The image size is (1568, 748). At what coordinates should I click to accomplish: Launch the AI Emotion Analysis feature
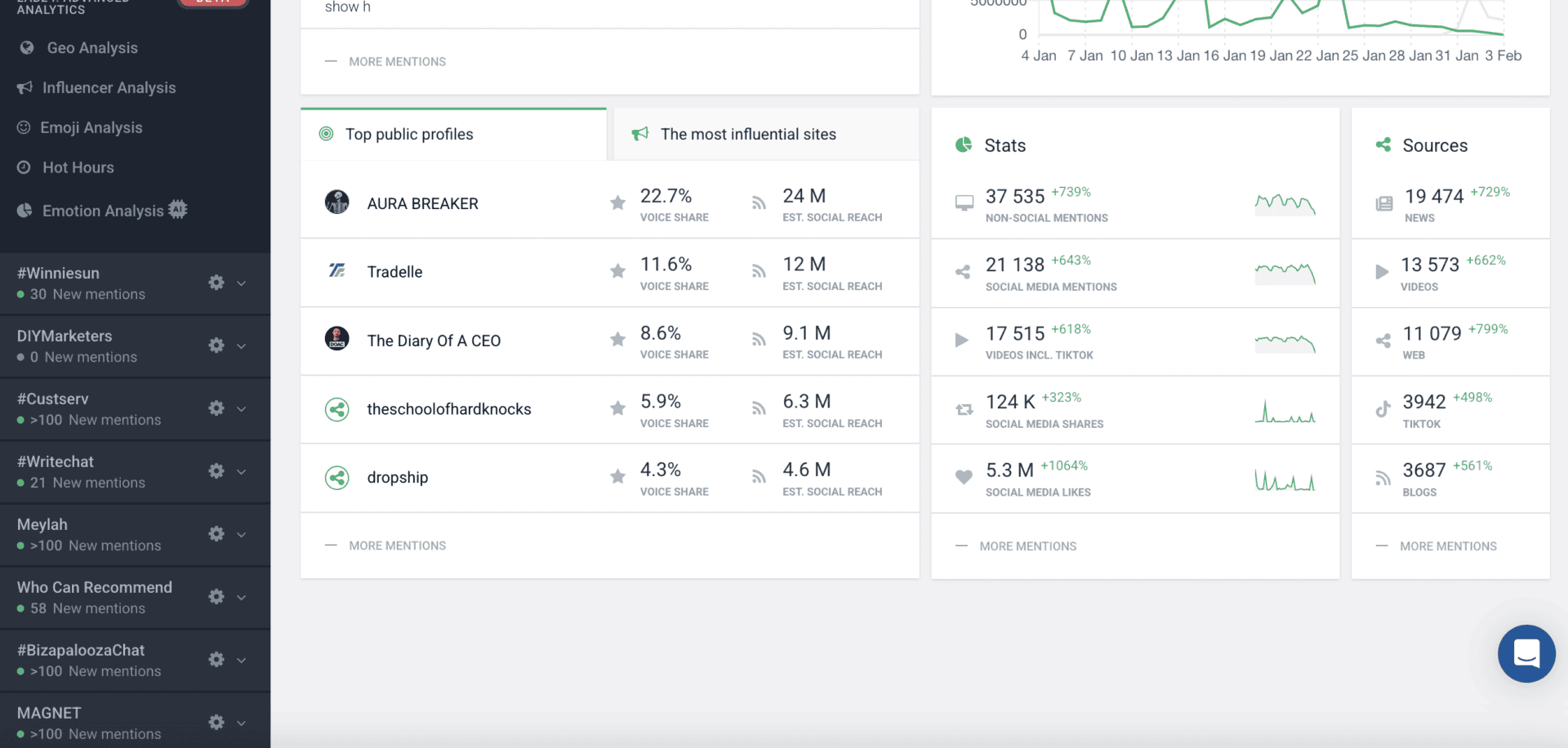pyautogui.click(x=101, y=210)
